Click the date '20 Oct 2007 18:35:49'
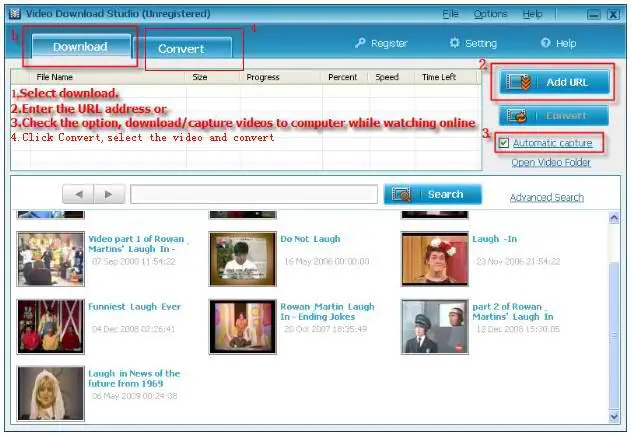This screenshot has height=435, width=631. tap(326, 329)
